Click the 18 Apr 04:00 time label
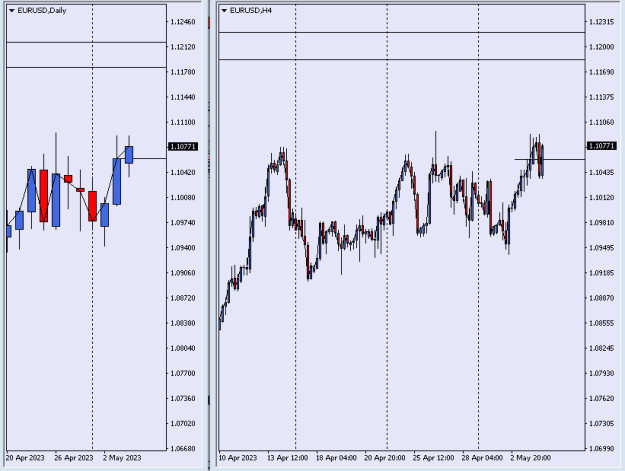Screen dimensions: 625x471 pos(336,458)
